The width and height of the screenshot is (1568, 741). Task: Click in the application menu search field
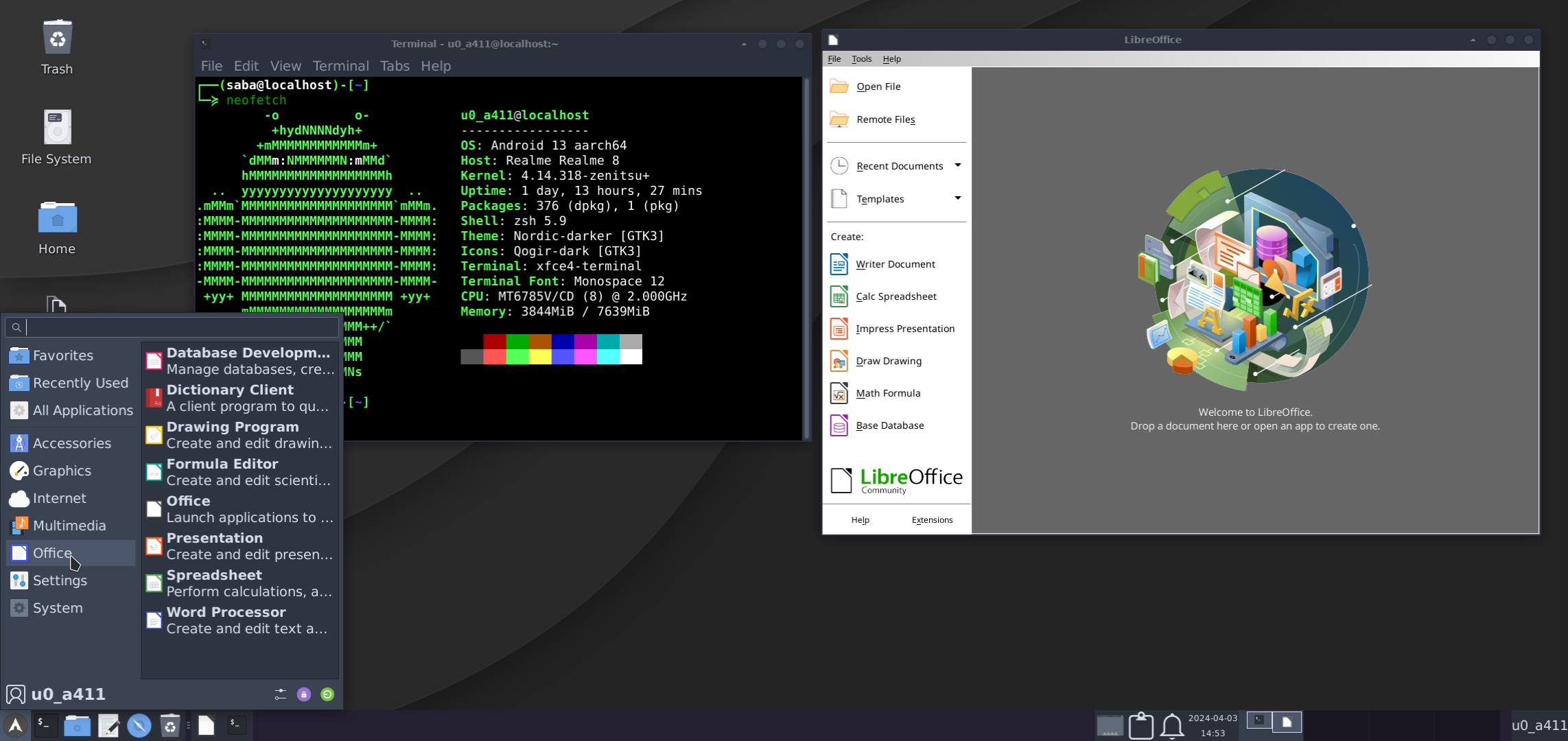[x=172, y=327]
